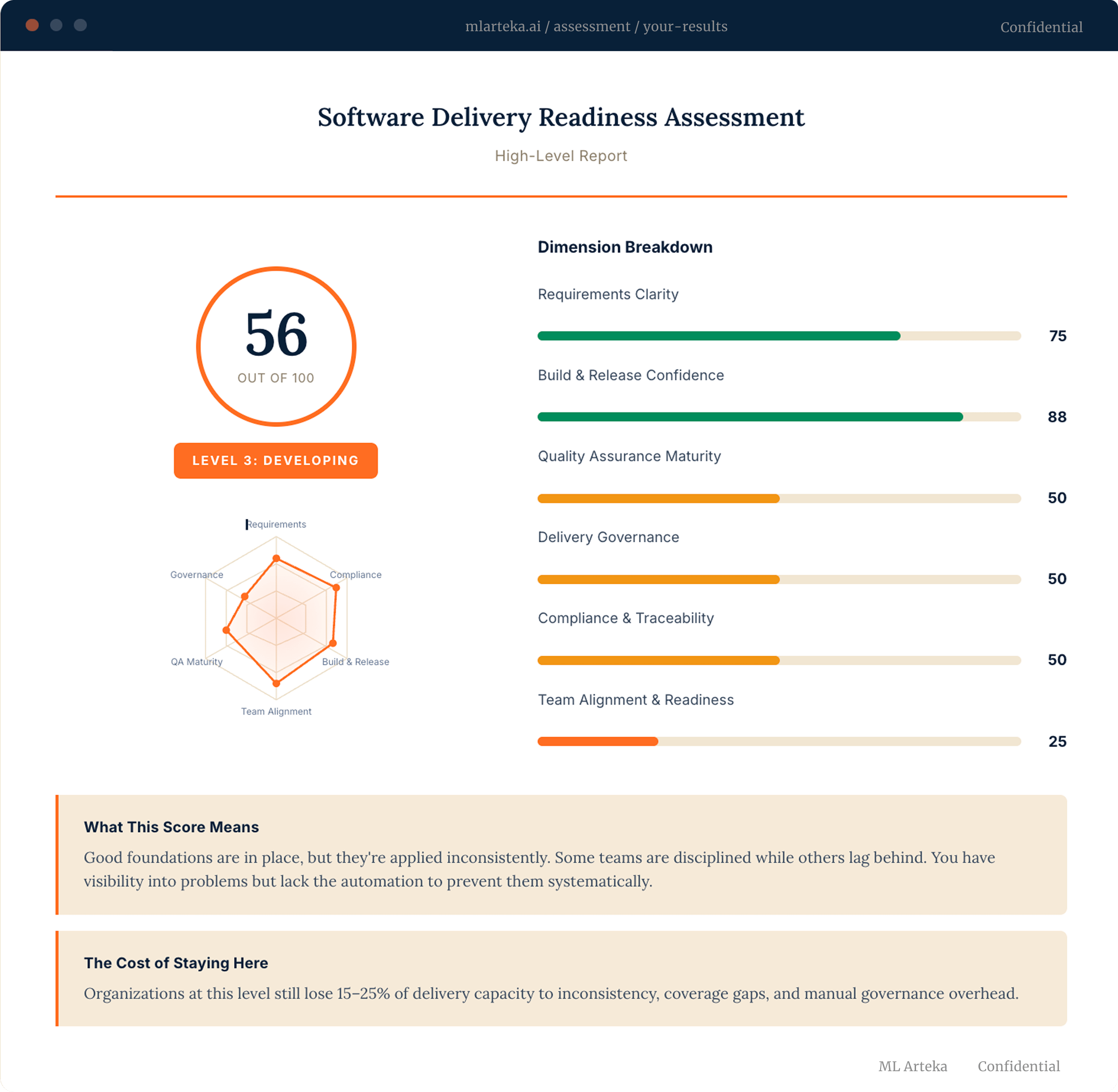
Task: Click the Build & Release Confidence bar
Action: [x=779, y=417]
